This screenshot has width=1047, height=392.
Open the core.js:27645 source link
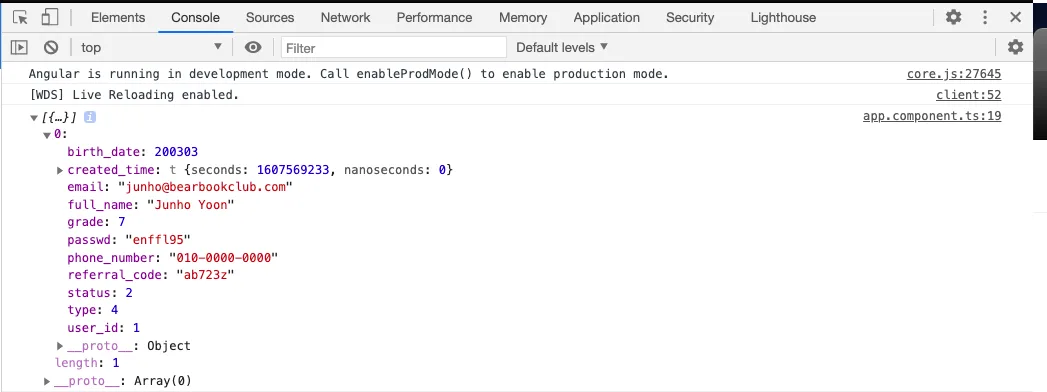click(x=954, y=74)
